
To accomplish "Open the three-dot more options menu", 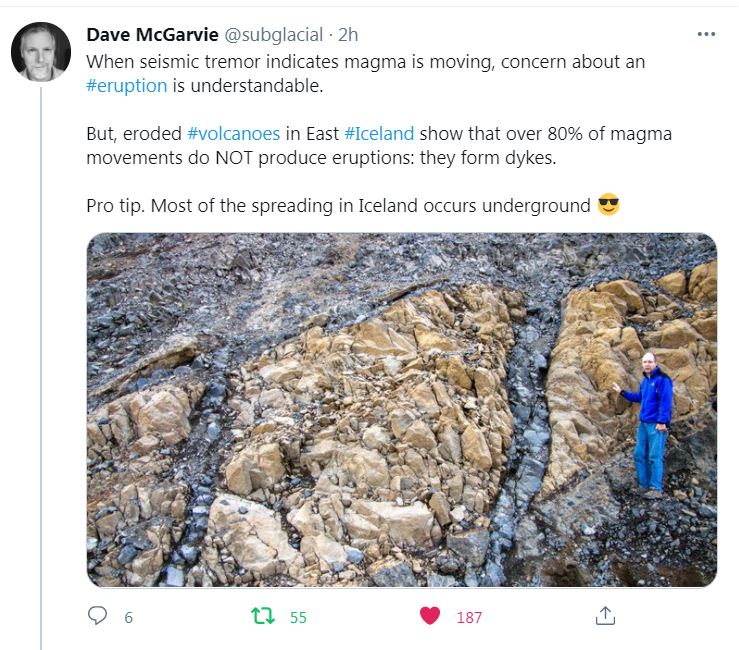I will point(706,34).
